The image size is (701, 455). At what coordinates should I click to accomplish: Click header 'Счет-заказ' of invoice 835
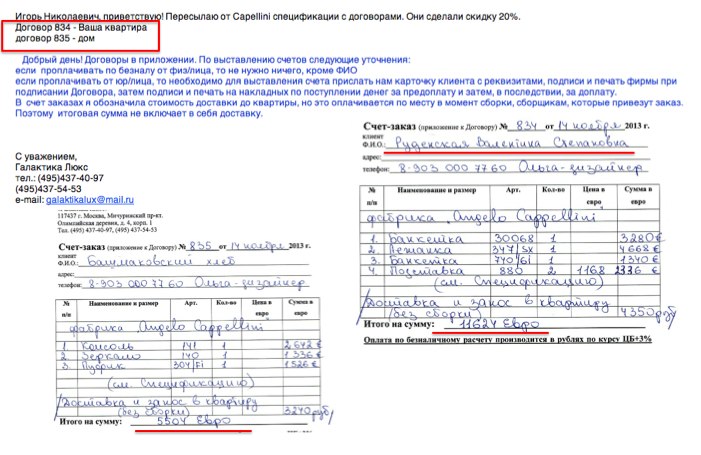(x=82, y=247)
